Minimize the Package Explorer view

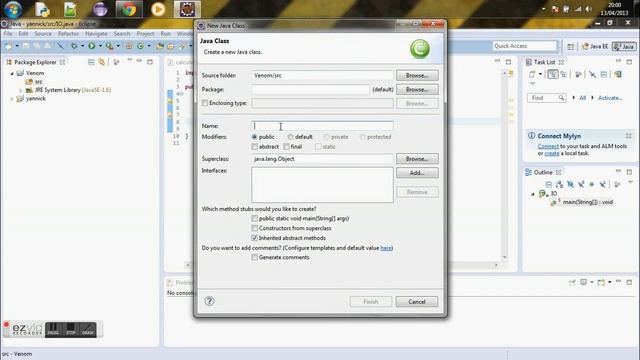[x=139, y=61]
